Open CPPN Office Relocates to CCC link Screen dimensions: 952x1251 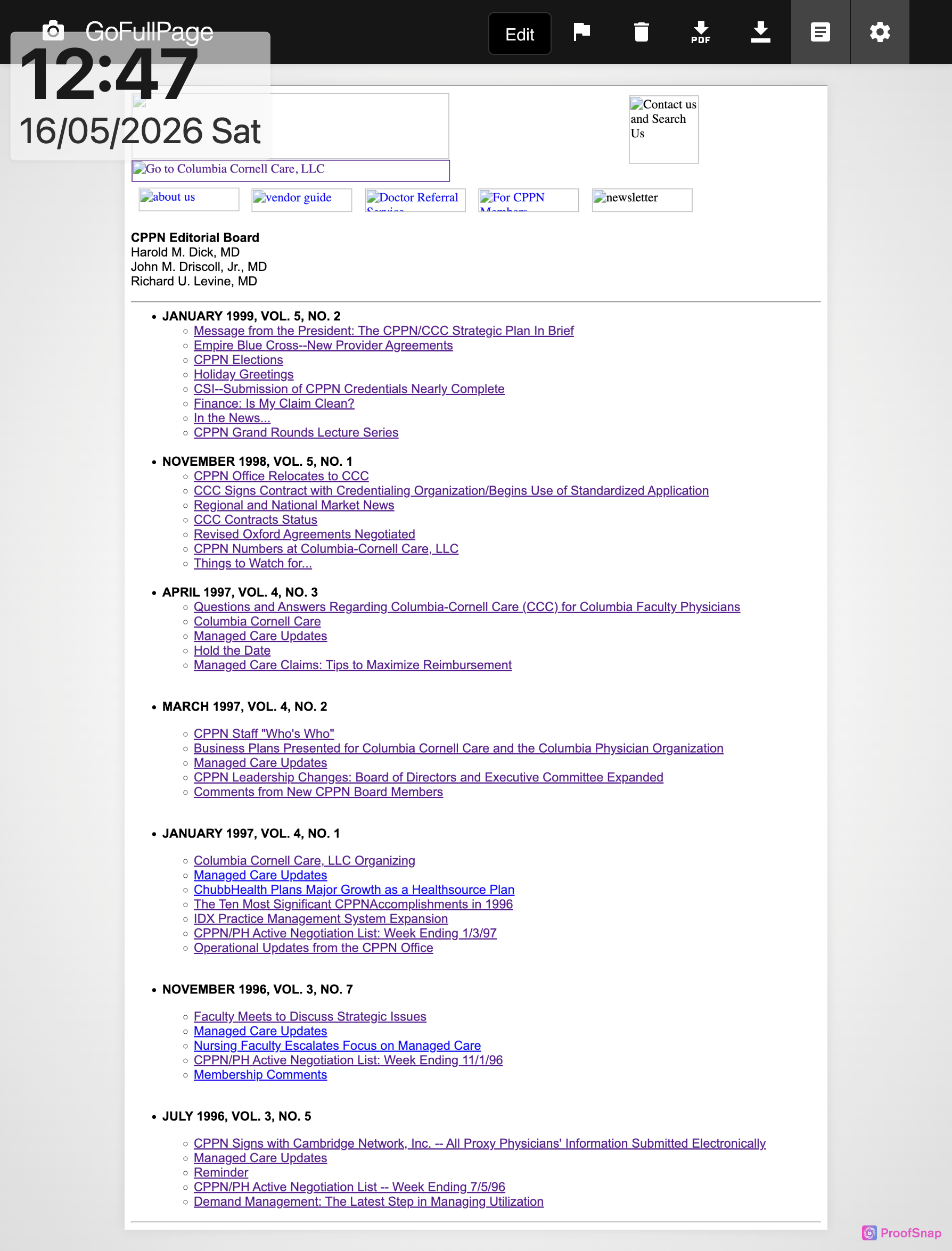pos(281,476)
